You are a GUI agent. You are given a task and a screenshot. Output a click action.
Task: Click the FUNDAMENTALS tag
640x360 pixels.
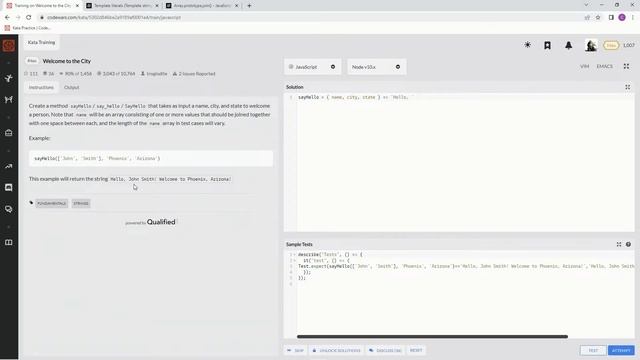coord(51,203)
